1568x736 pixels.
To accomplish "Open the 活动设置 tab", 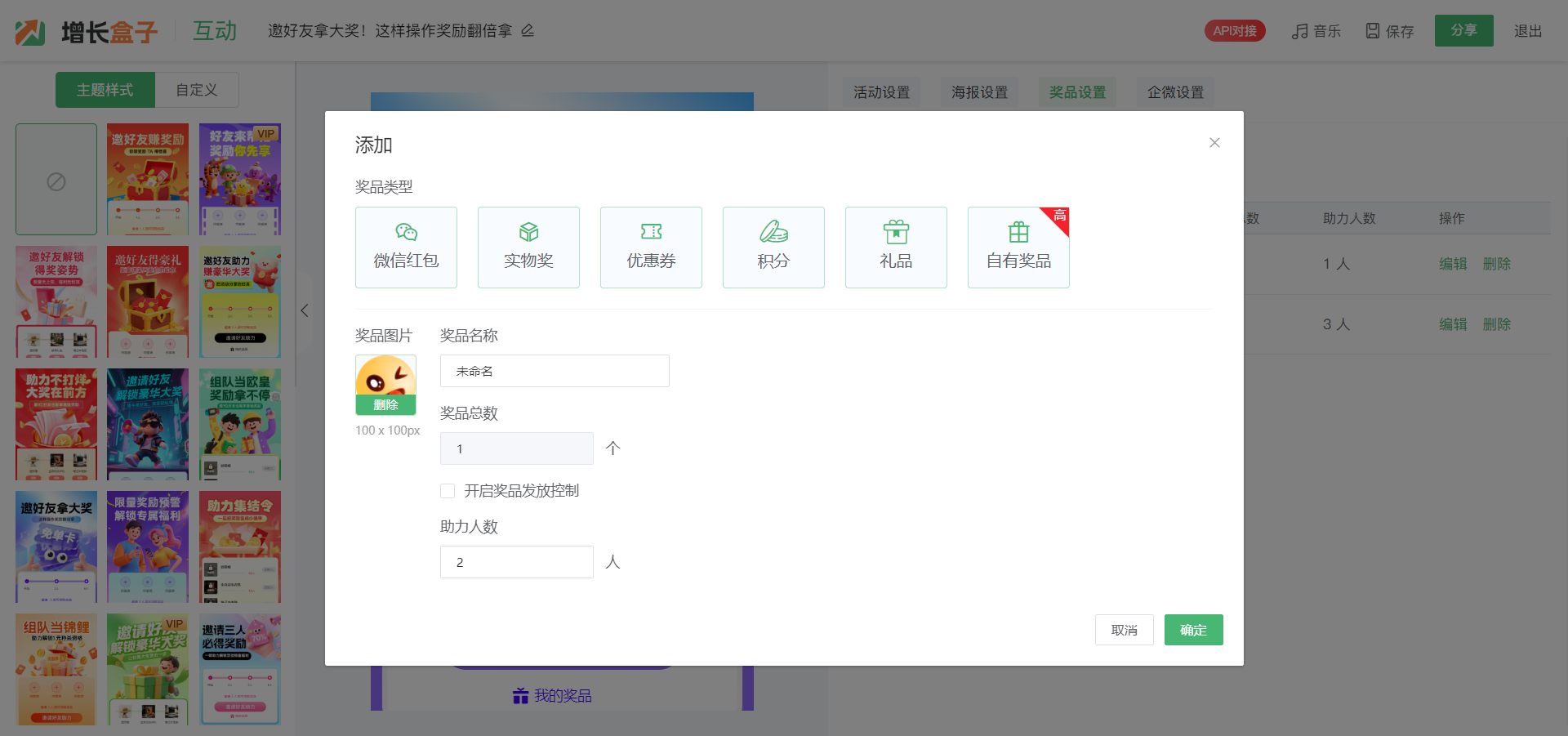I will click(881, 92).
